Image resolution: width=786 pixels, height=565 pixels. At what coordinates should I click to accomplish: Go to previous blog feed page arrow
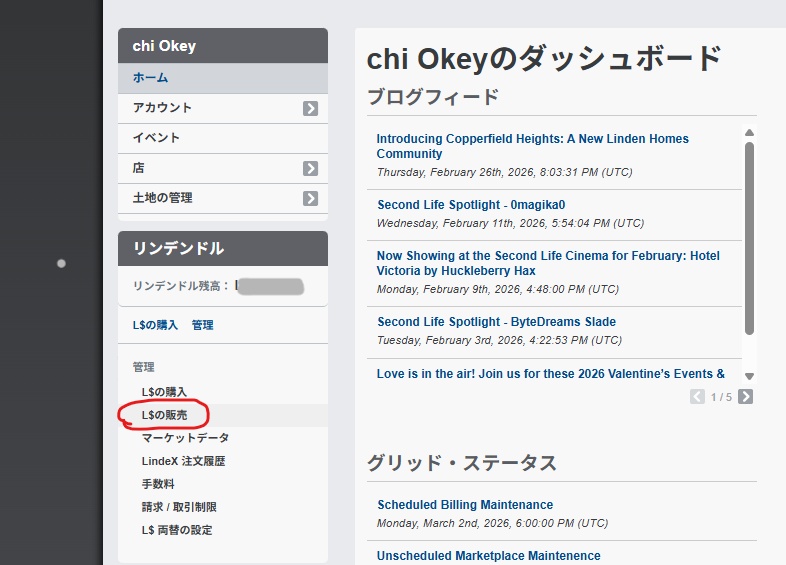tap(697, 397)
